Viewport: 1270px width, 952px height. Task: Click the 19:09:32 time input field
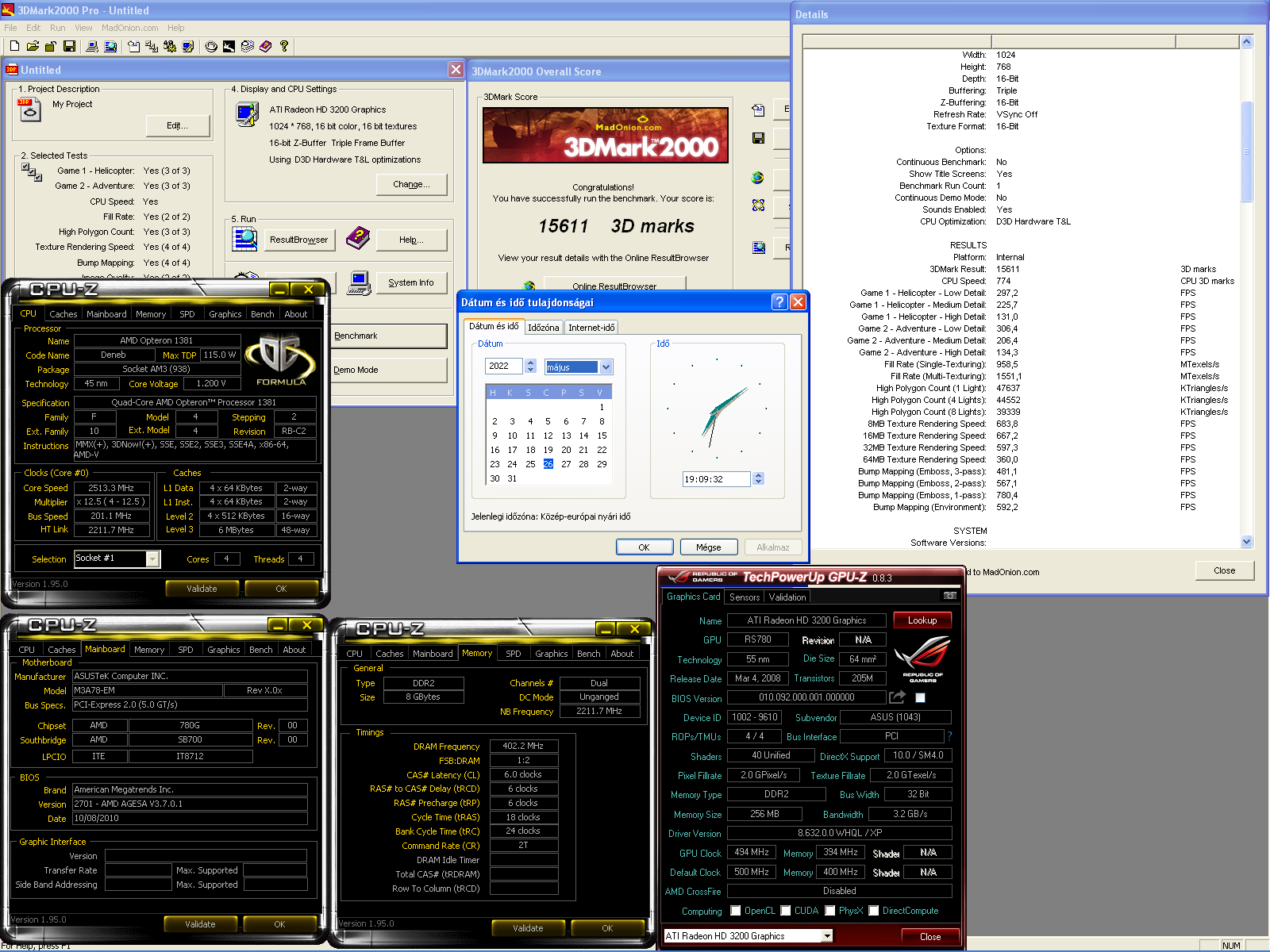(717, 479)
